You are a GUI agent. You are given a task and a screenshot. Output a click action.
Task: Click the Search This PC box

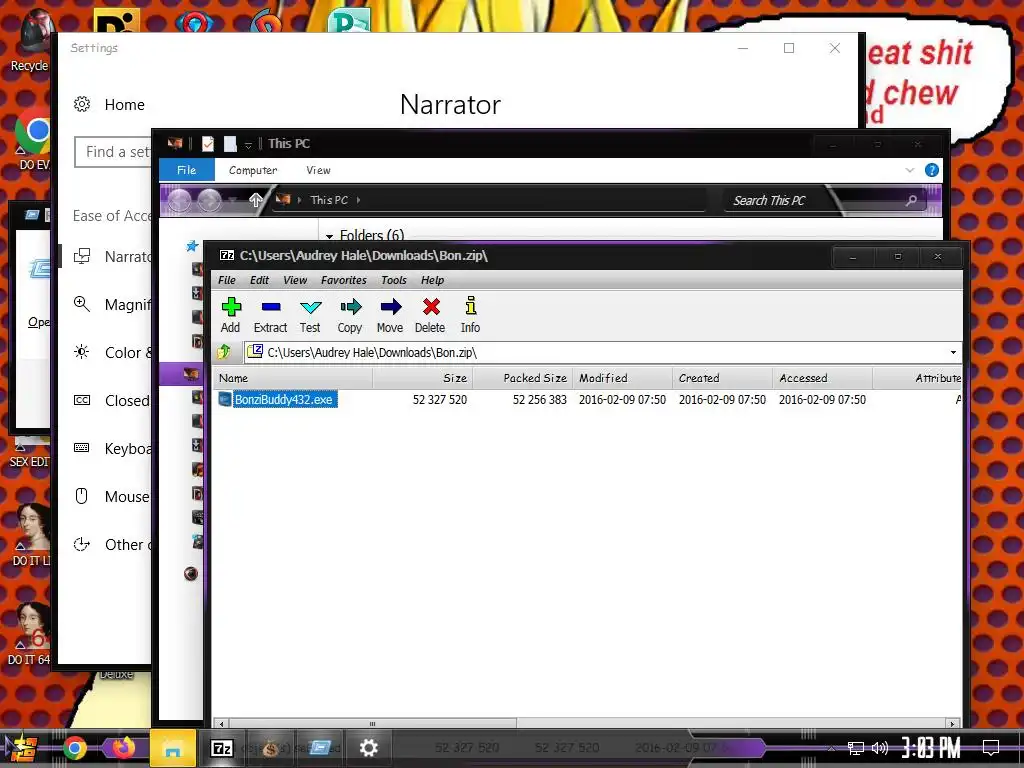pos(823,200)
